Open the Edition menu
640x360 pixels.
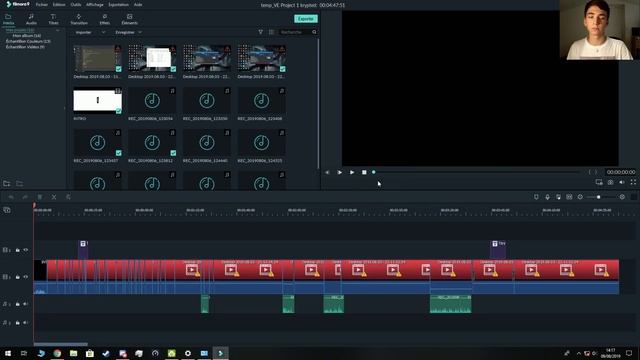pyautogui.click(x=59, y=4)
